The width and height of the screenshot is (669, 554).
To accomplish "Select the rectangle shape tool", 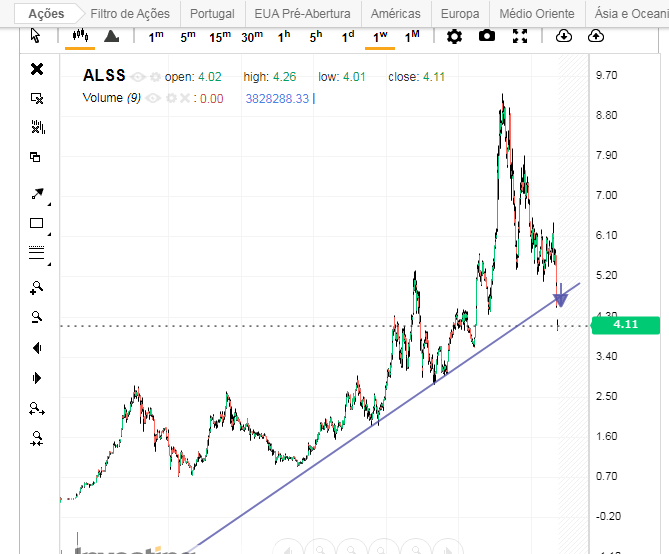I will click(x=36, y=223).
